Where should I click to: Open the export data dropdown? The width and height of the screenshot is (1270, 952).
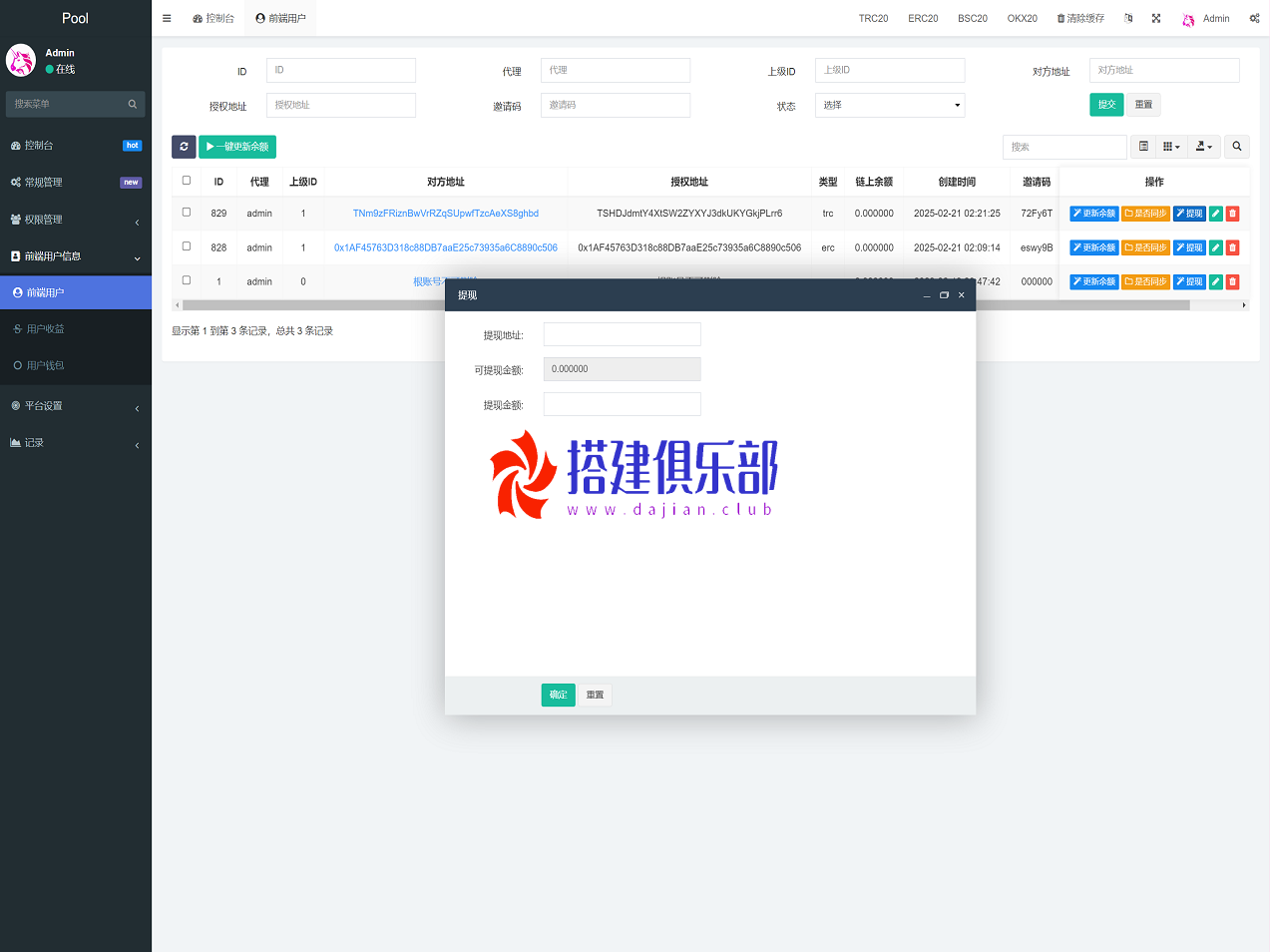[1204, 147]
